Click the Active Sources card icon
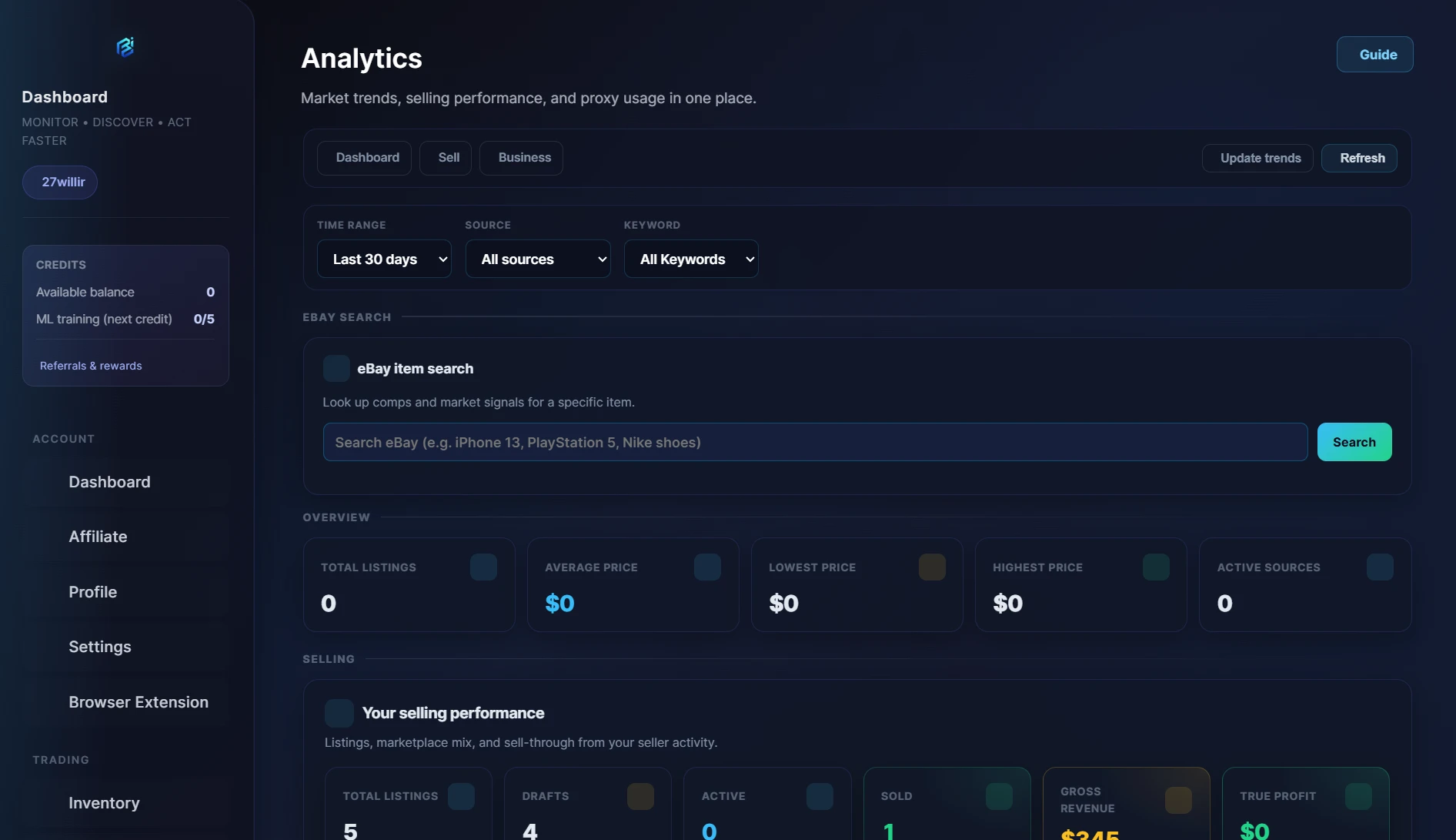Viewport: 1456px width, 840px height. pos(1380,567)
